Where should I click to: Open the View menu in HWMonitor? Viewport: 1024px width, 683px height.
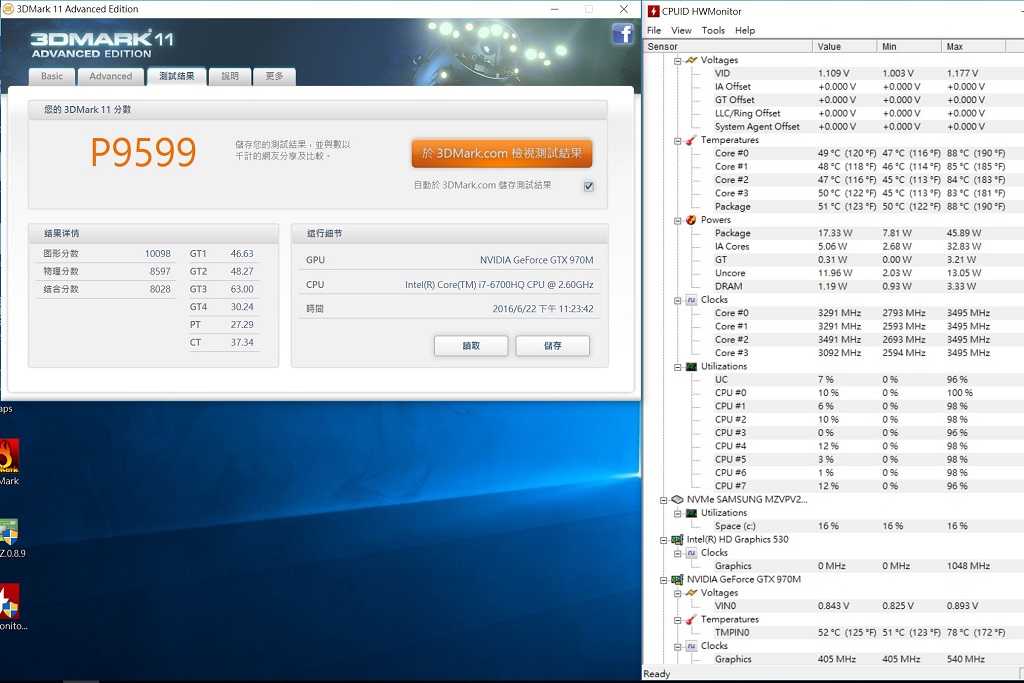[x=681, y=30]
